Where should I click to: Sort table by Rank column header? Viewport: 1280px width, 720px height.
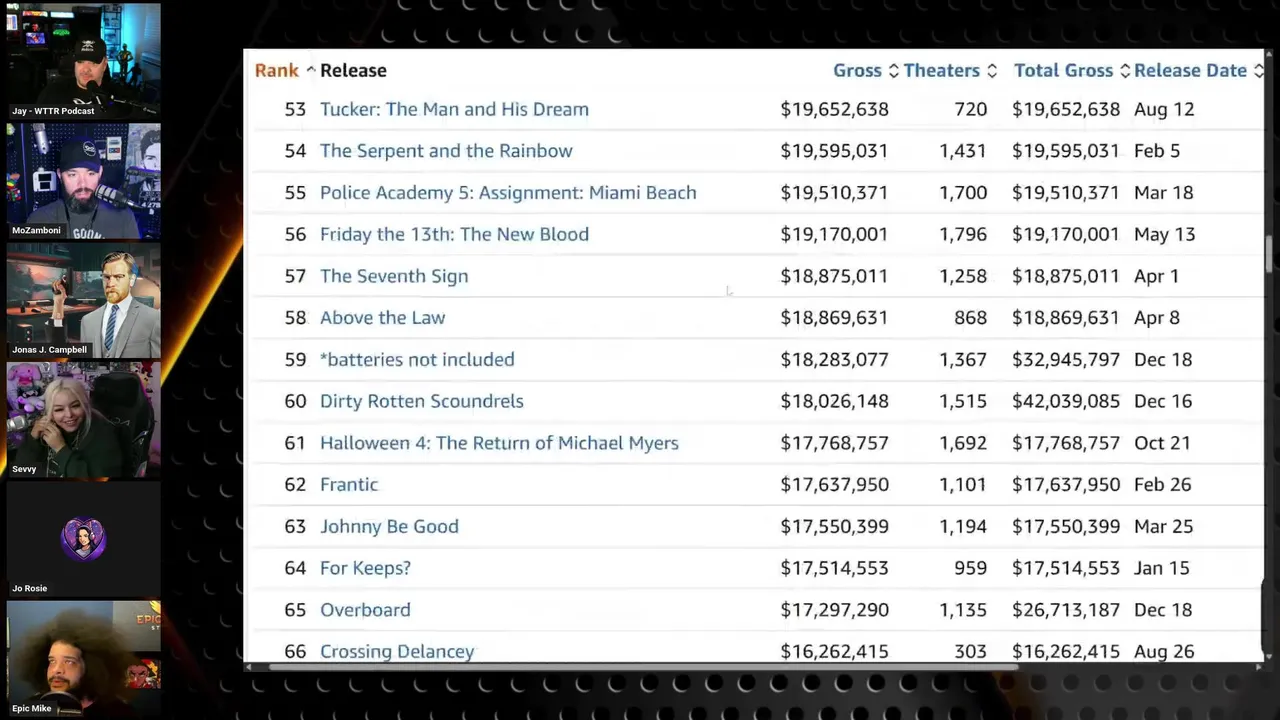[x=276, y=70]
